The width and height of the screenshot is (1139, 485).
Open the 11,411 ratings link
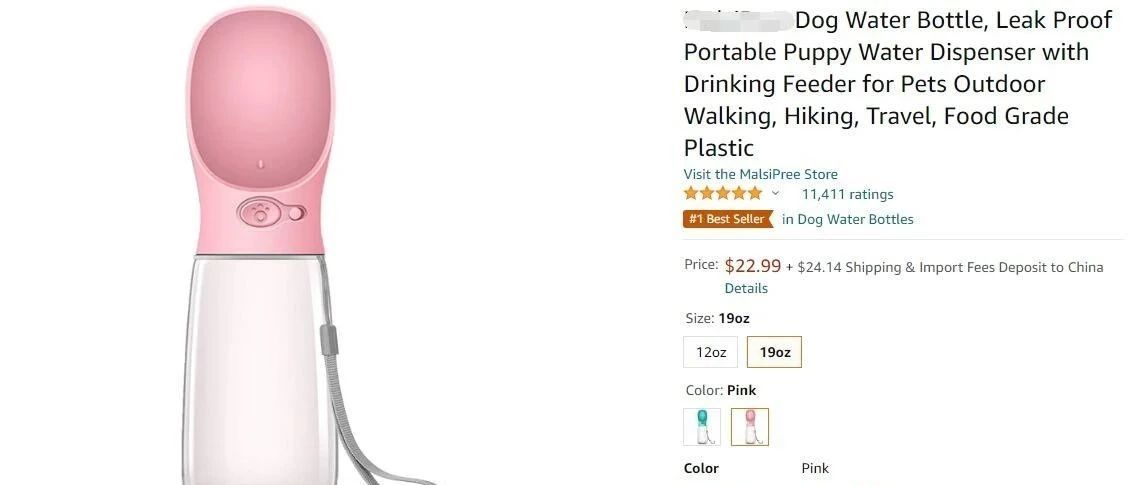pos(847,194)
